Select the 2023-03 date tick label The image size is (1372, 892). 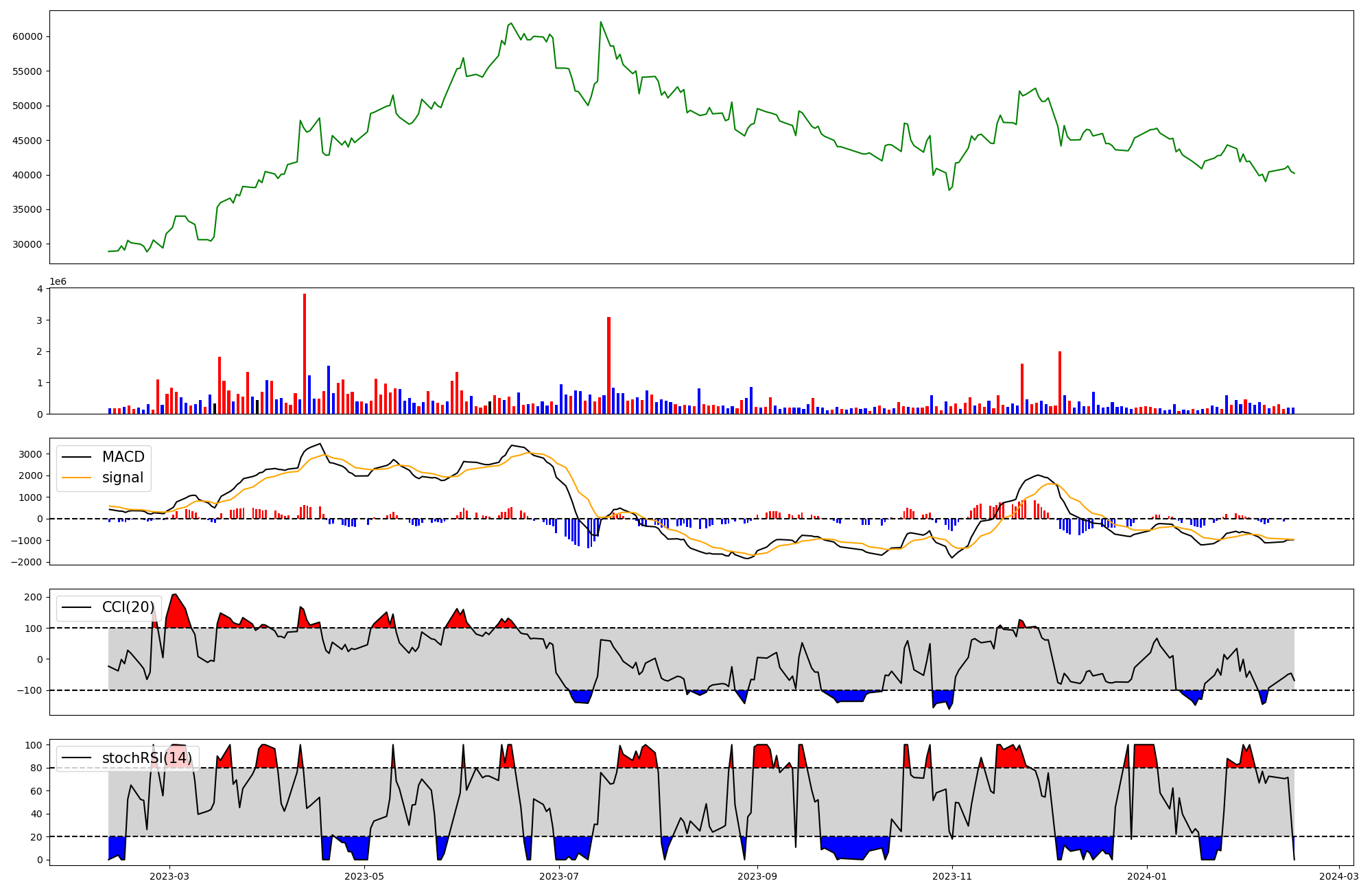click(x=169, y=876)
